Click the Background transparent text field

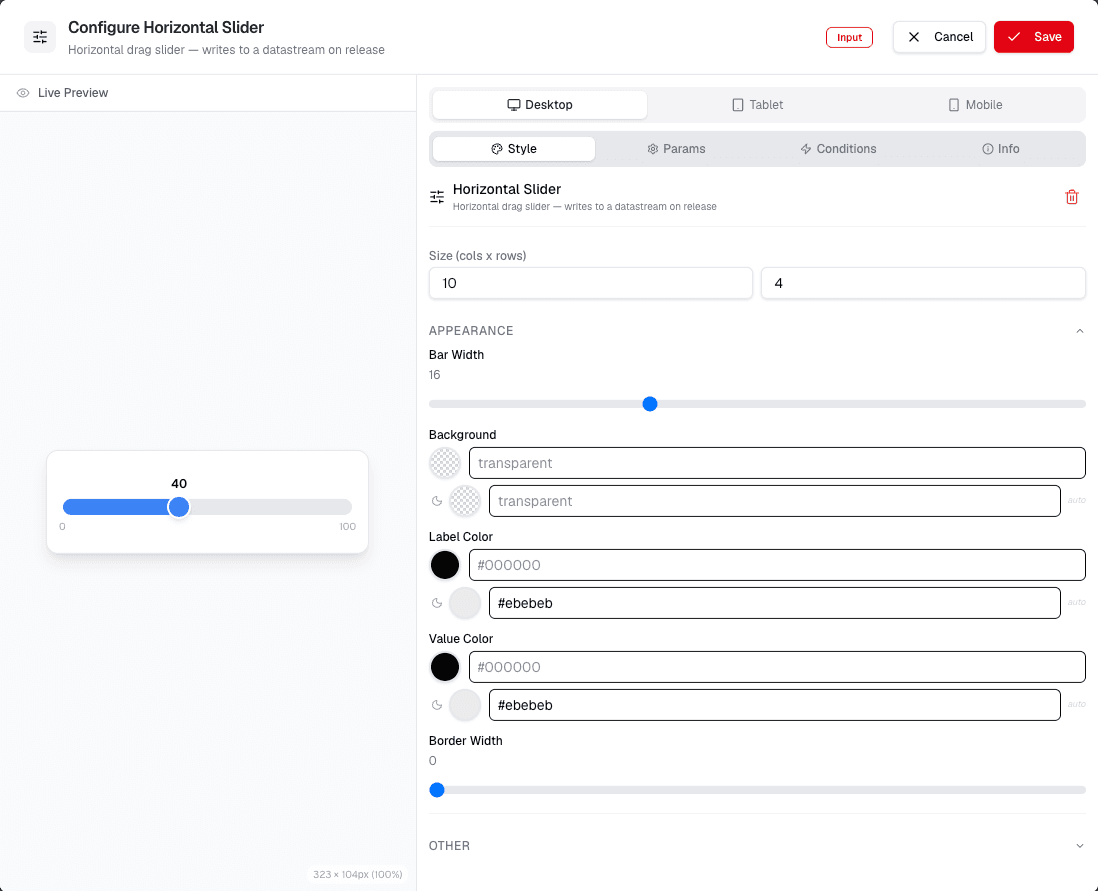pyautogui.click(x=777, y=463)
